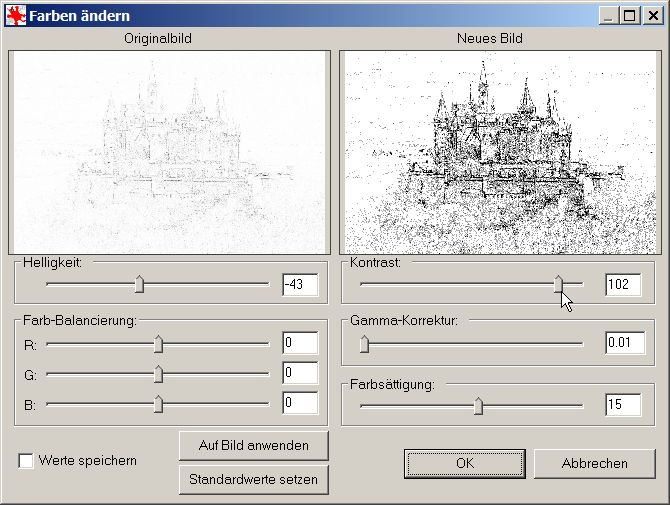The image size is (670, 505).
Task: Focus the Kontrast value field
Action: coord(623,285)
